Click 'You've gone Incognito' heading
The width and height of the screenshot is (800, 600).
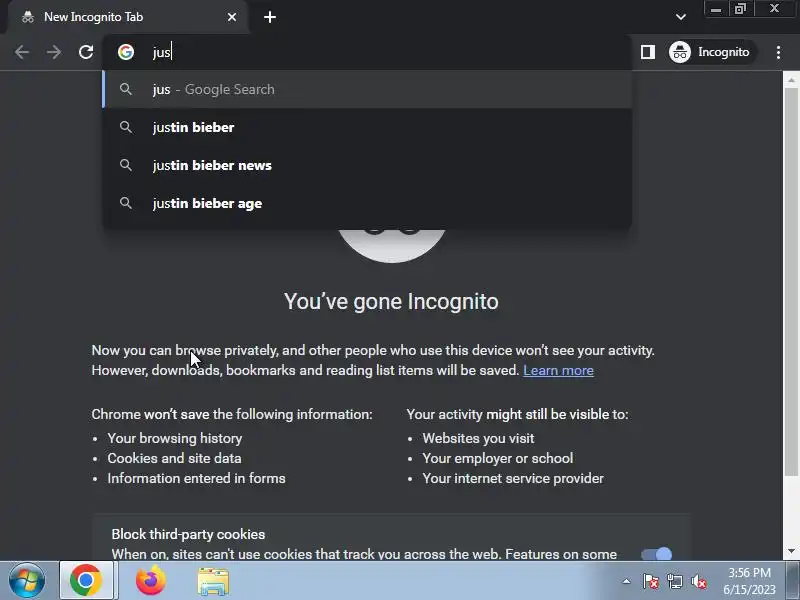(391, 302)
